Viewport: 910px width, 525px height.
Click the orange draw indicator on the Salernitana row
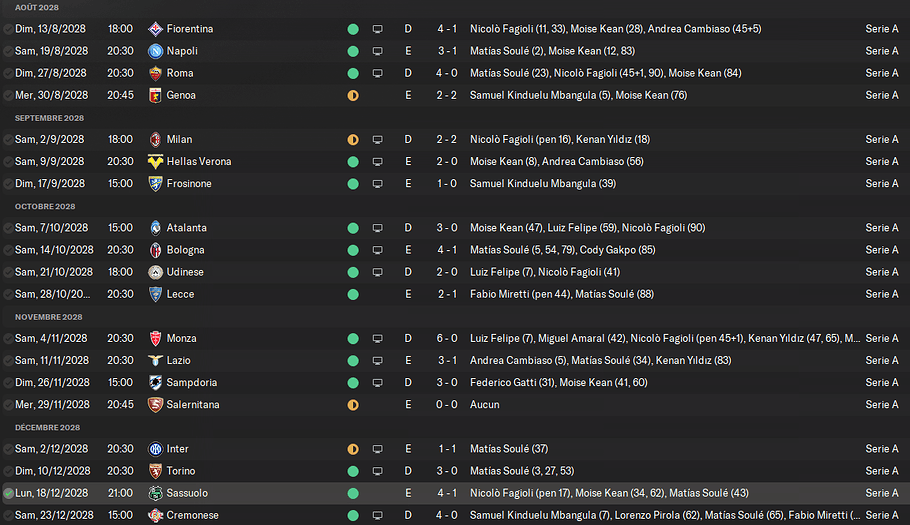pos(353,405)
